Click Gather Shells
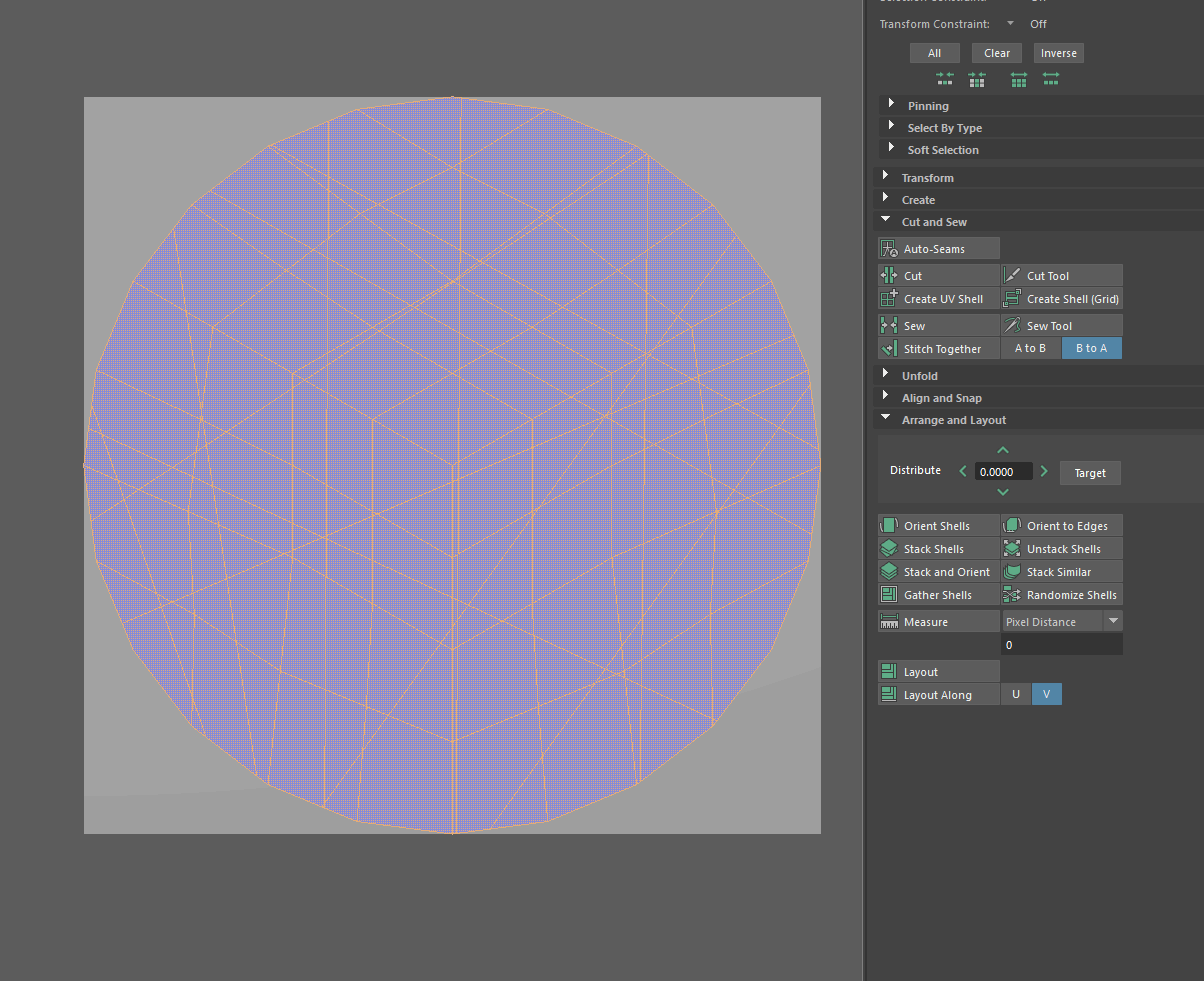This screenshot has width=1204, height=981. click(x=939, y=594)
